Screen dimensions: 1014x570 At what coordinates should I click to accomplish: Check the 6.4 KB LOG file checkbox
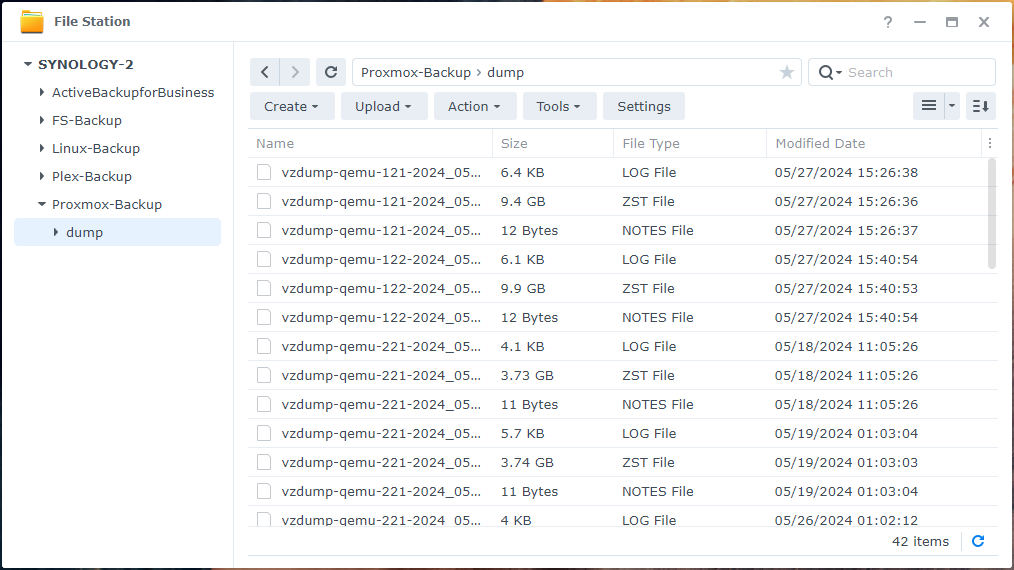[264, 172]
